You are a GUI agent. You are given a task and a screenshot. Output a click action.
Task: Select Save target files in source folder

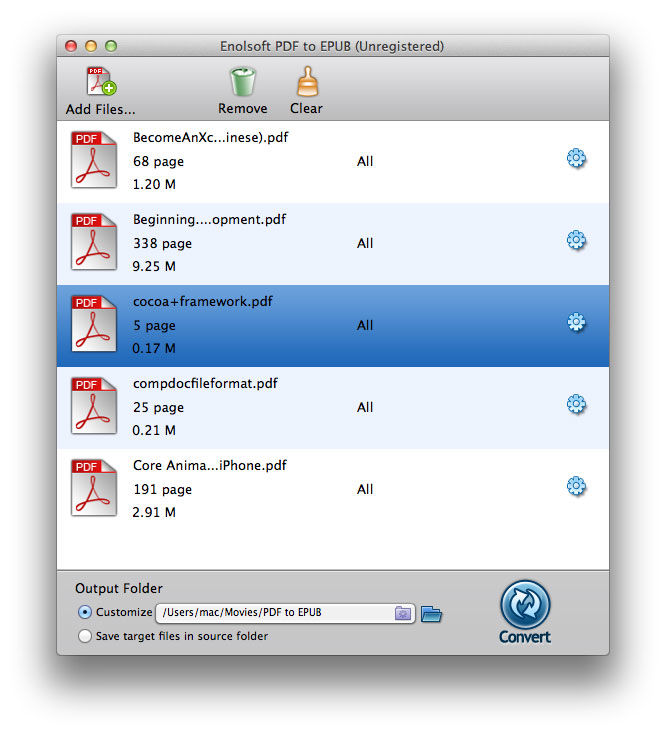(85, 636)
